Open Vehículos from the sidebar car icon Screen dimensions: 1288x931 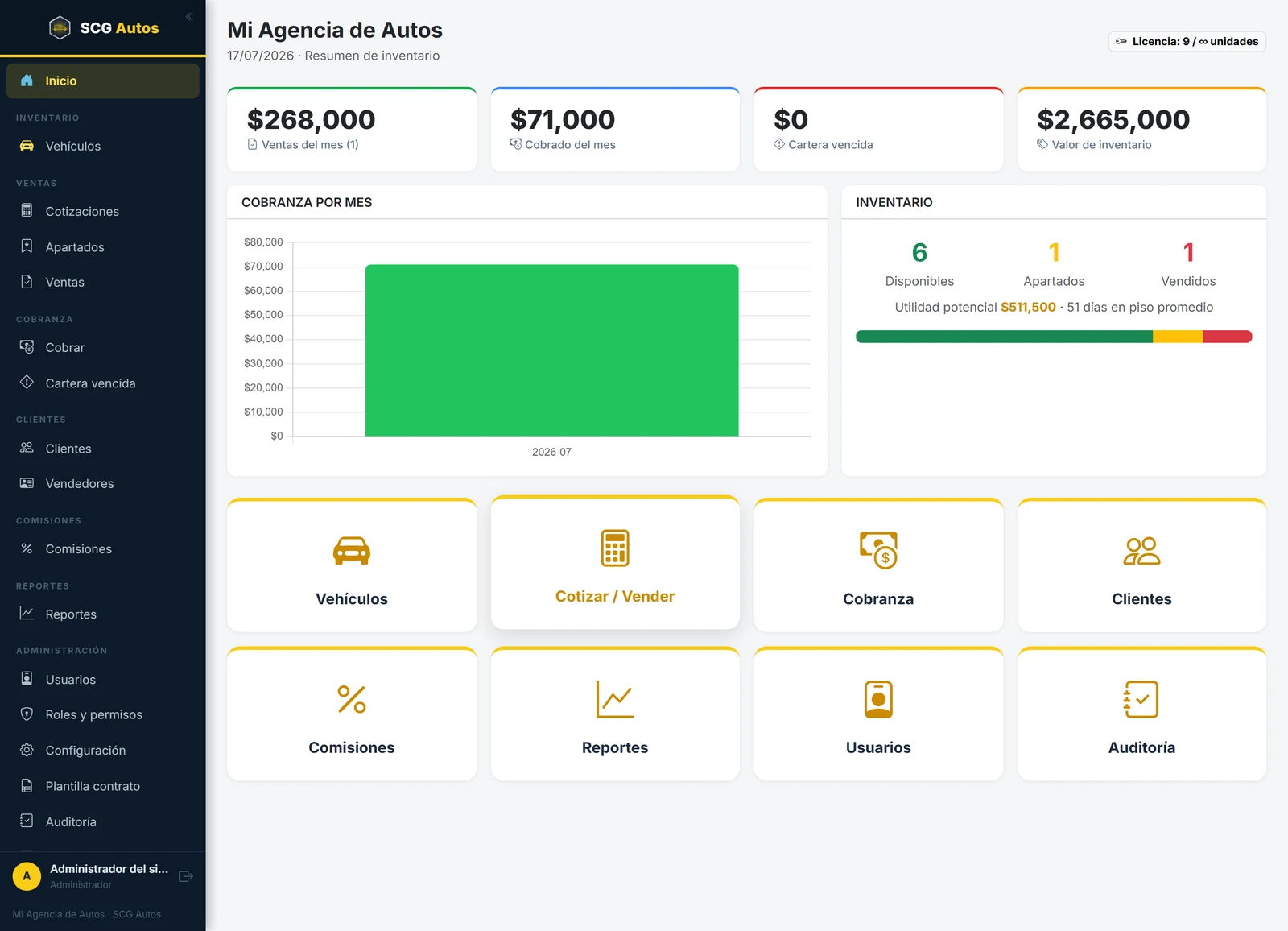pyautogui.click(x=27, y=146)
